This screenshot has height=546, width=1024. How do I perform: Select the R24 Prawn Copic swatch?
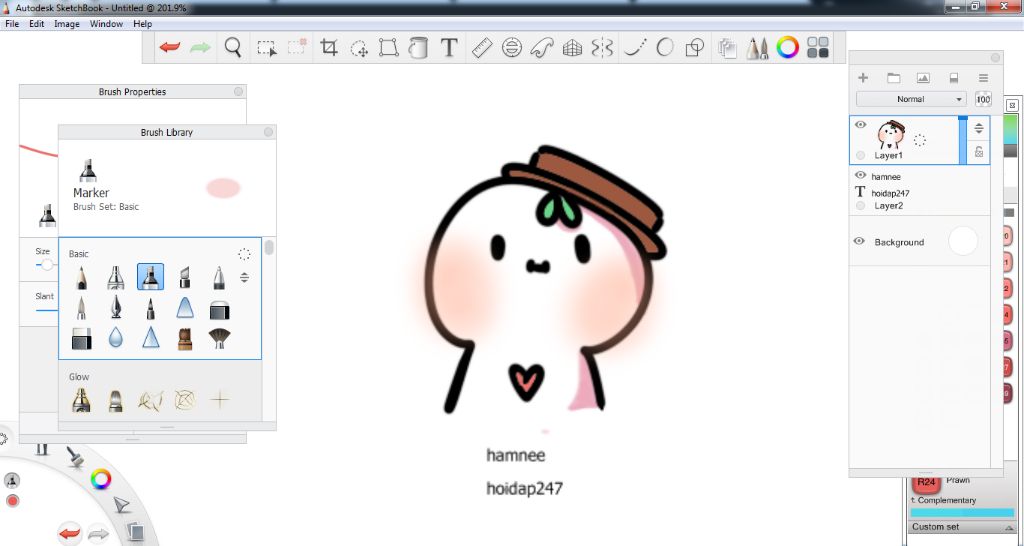(926, 483)
